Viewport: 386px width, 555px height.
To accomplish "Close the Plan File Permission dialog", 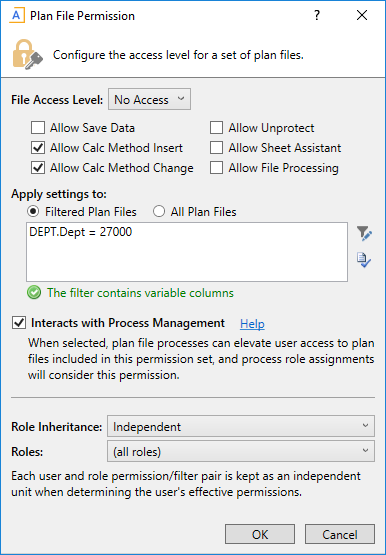I will point(362,15).
